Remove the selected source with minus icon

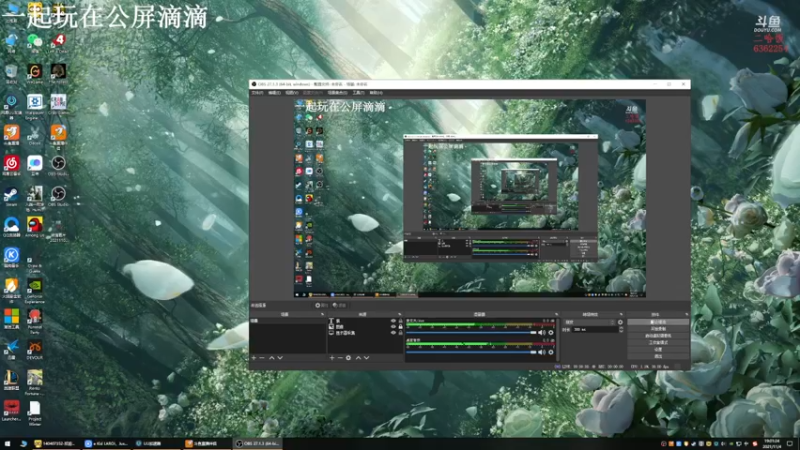(340, 358)
